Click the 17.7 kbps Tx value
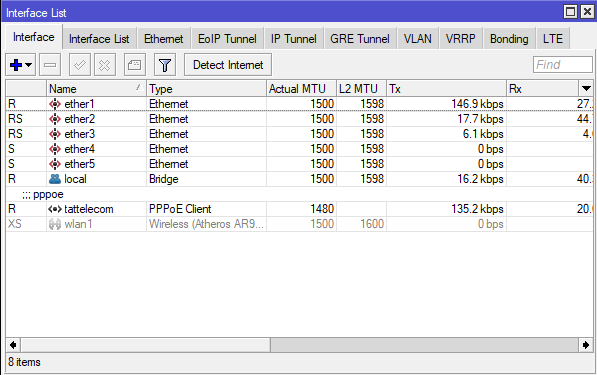597x375 pixels. [480, 119]
